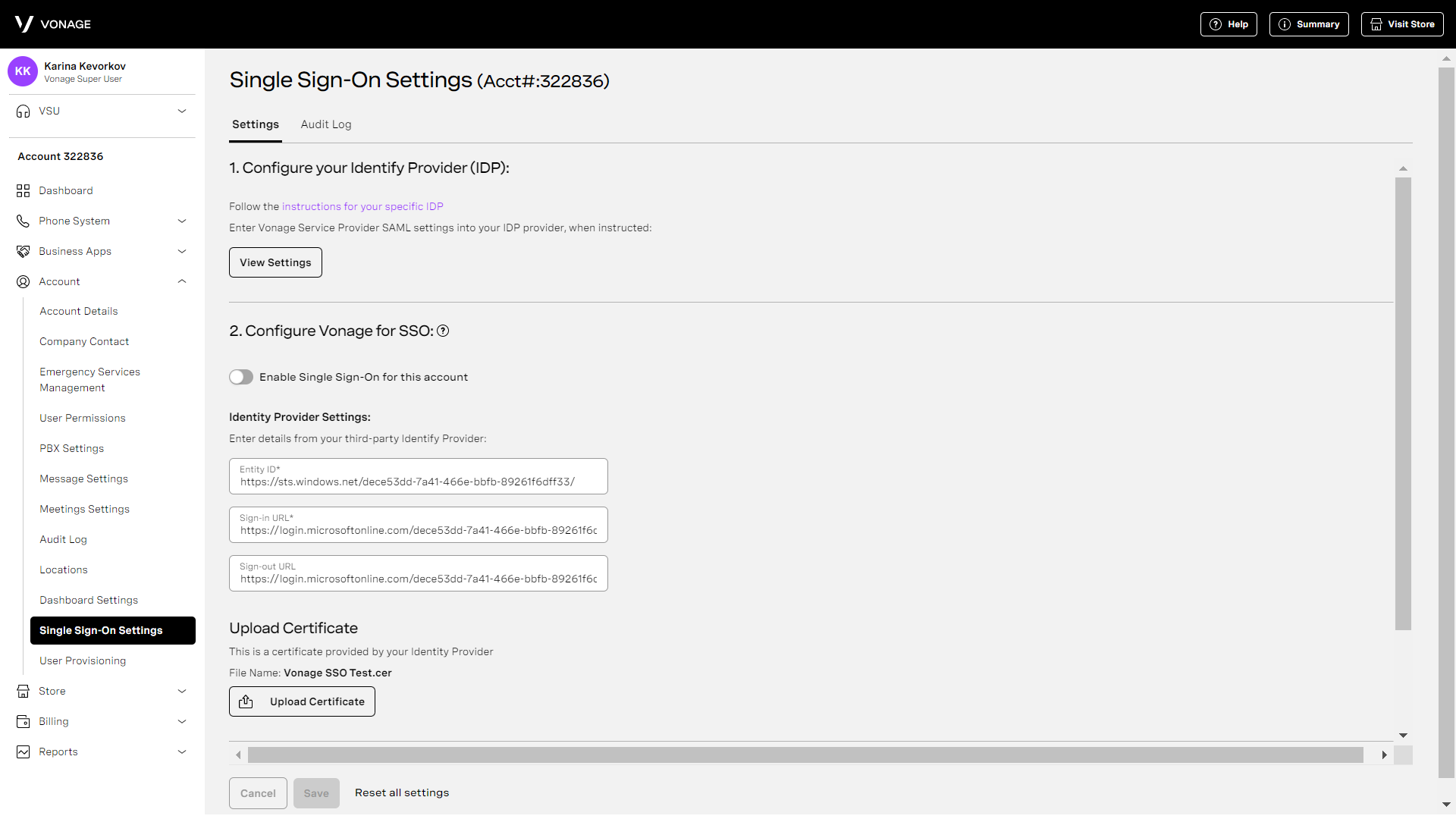Click the Reports chart icon in the sidebar
The width and height of the screenshot is (1456, 819).
pos(24,752)
